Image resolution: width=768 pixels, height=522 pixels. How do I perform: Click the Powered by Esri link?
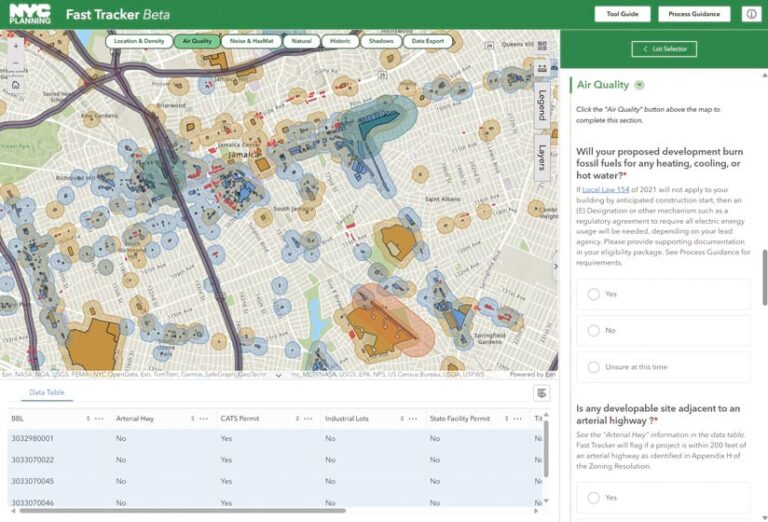point(532,375)
